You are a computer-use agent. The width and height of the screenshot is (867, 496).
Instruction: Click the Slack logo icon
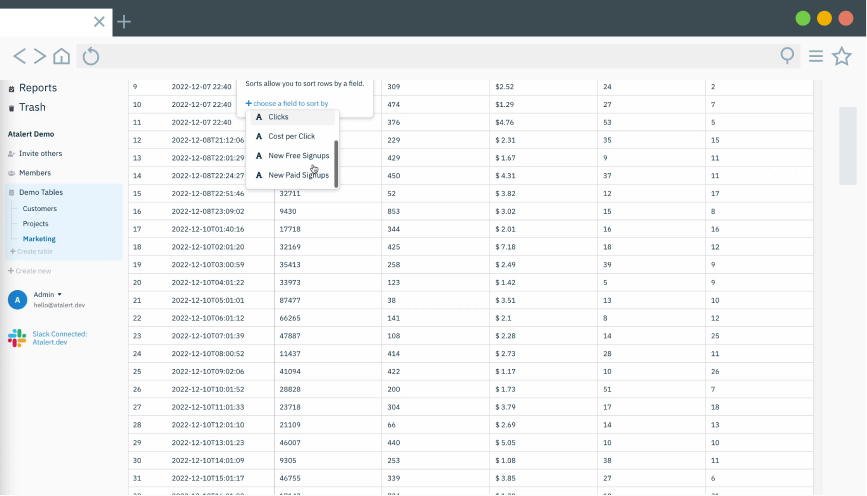pyautogui.click(x=17, y=338)
